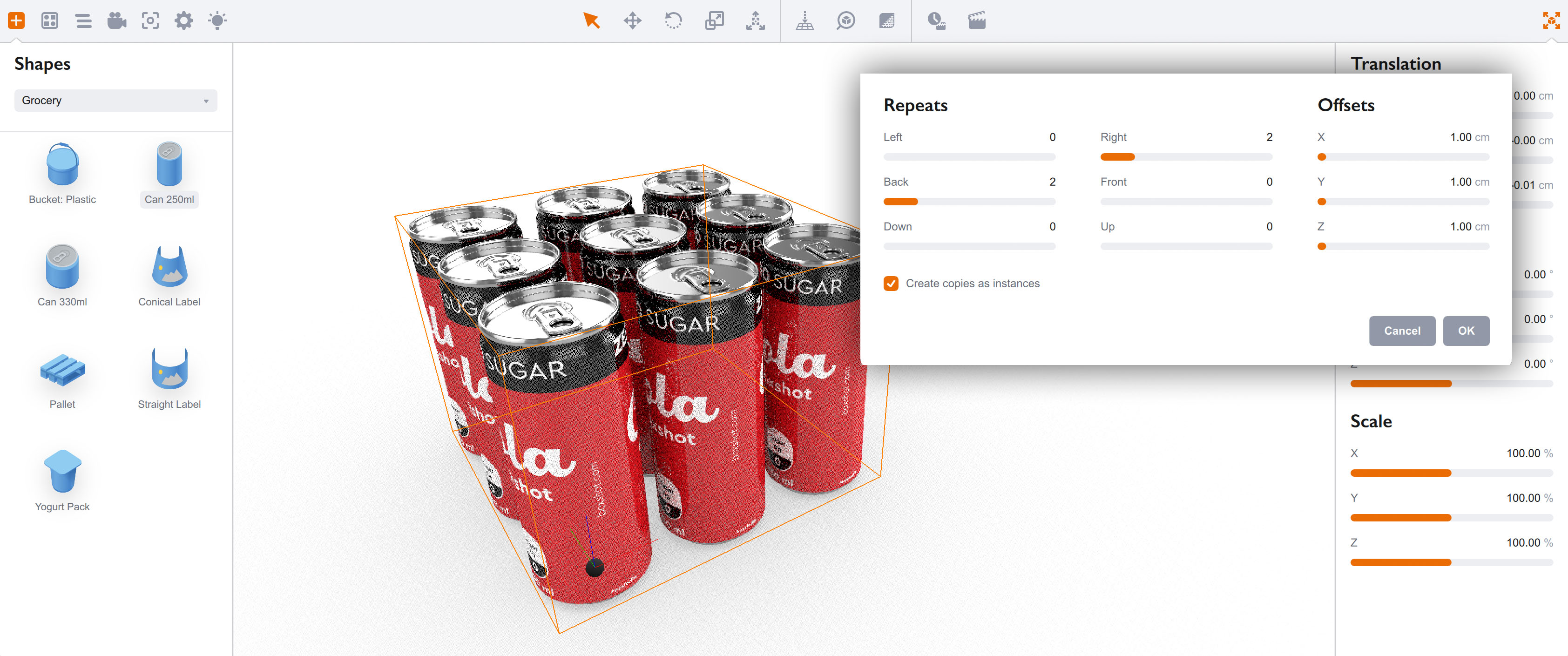The image size is (1568, 656).
Task: Open the rendering clapperboard tool
Action: pos(977,20)
